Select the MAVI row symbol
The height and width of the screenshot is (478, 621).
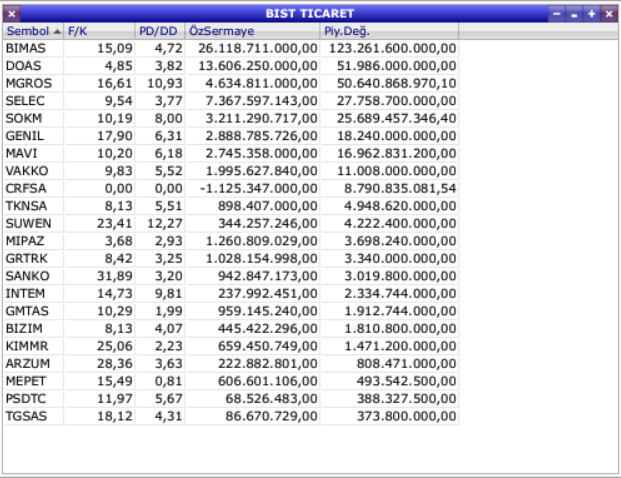click(21, 153)
